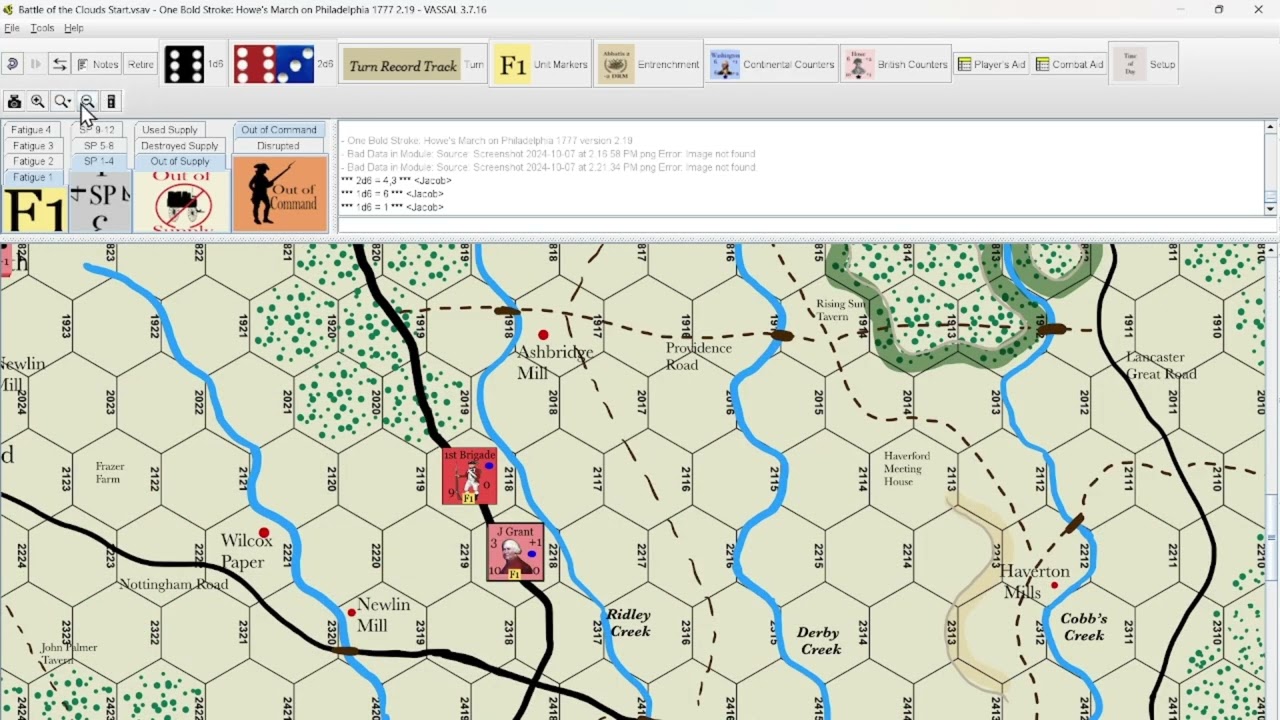Pick the orange Out of Command marker
Viewport: 1280px width, 720px height.
(280, 194)
